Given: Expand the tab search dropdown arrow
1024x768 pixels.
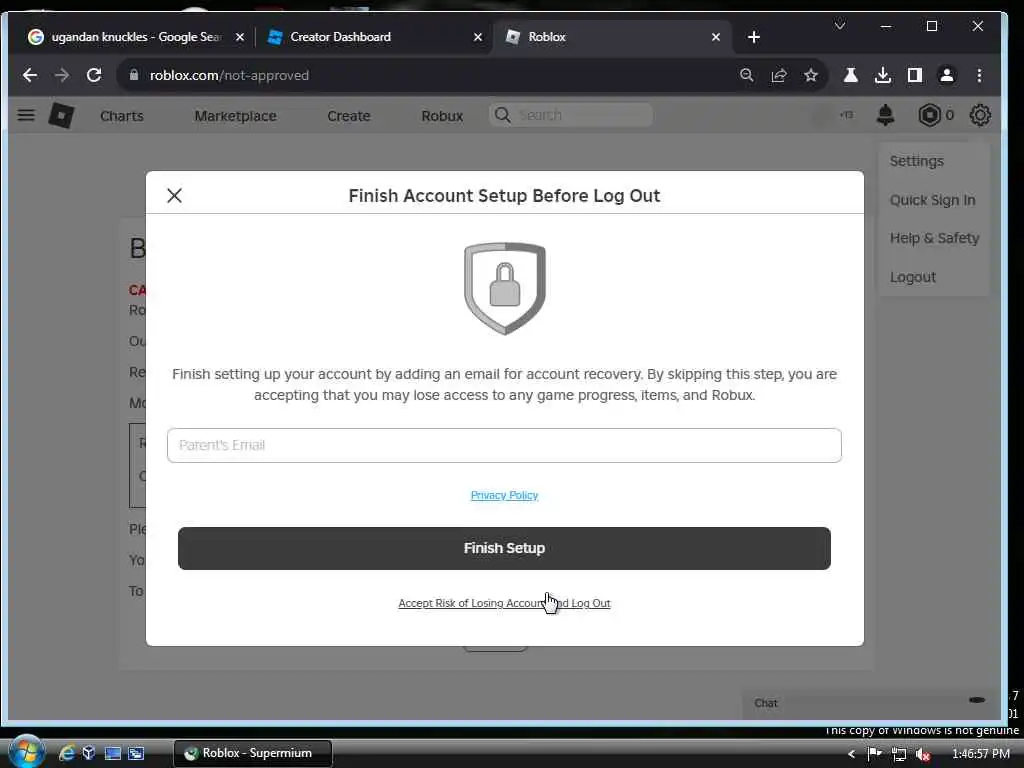Looking at the screenshot, I should point(840,25).
